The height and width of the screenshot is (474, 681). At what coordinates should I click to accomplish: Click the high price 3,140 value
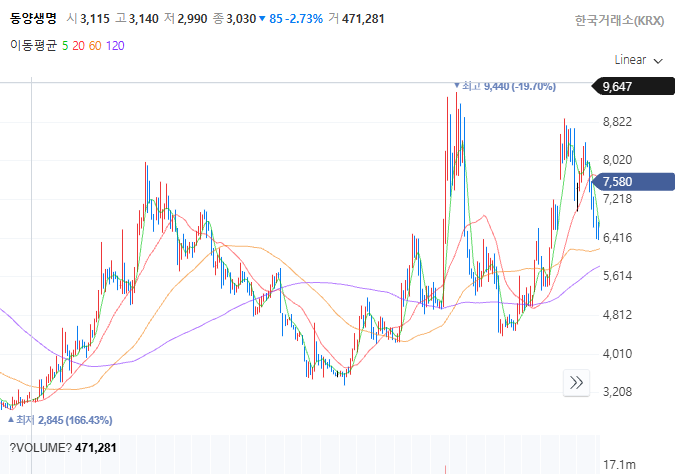click(x=144, y=19)
